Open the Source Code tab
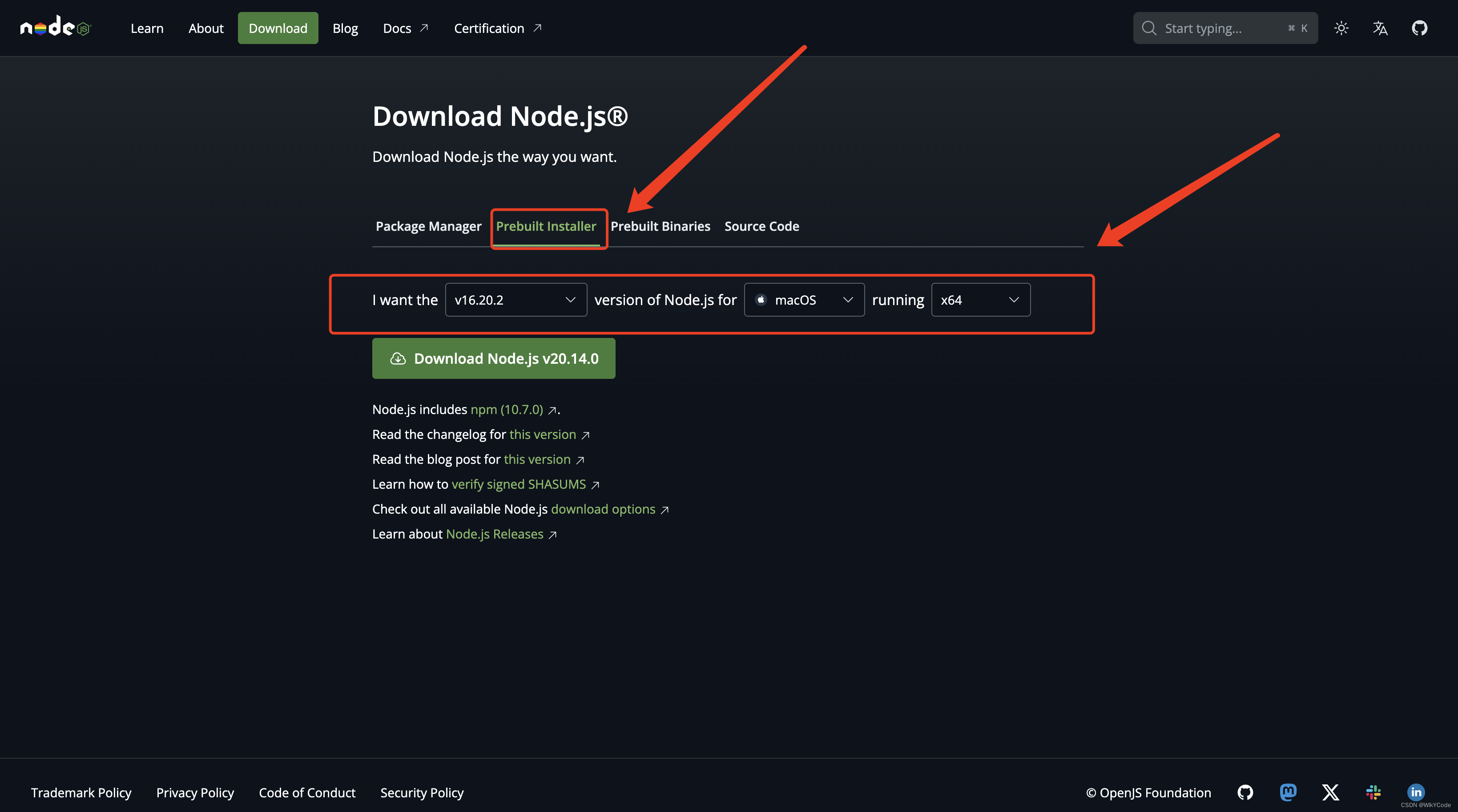The width and height of the screenshot is (1458, 812). (761, 226)
